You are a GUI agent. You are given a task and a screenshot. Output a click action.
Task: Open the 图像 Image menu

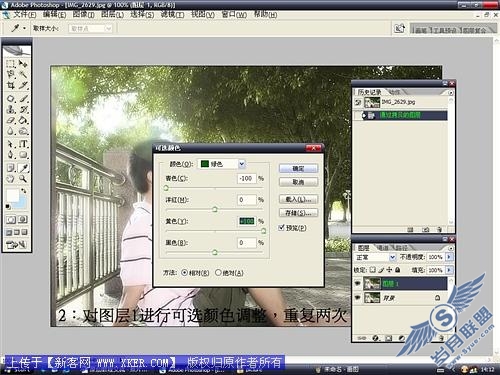point(84,15)
